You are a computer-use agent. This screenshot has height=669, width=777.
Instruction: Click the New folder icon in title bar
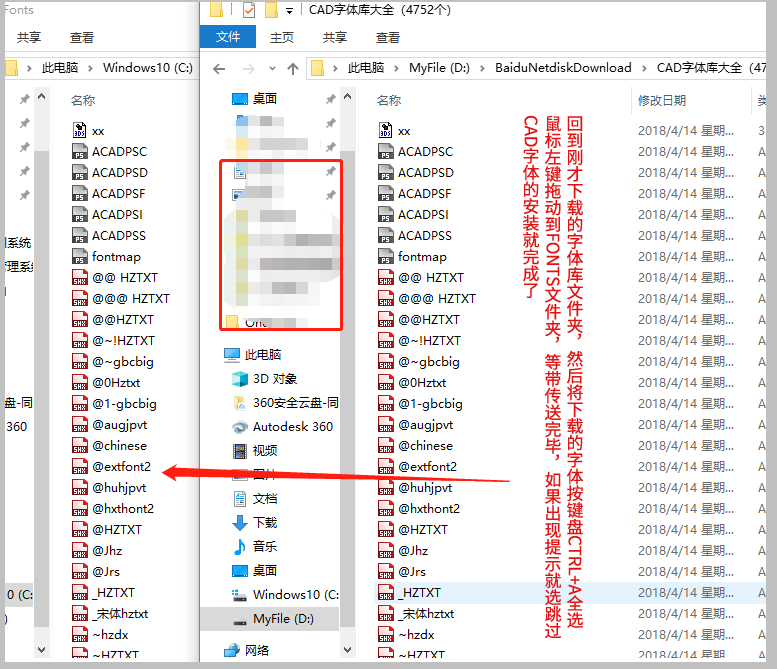pos(271,9)
